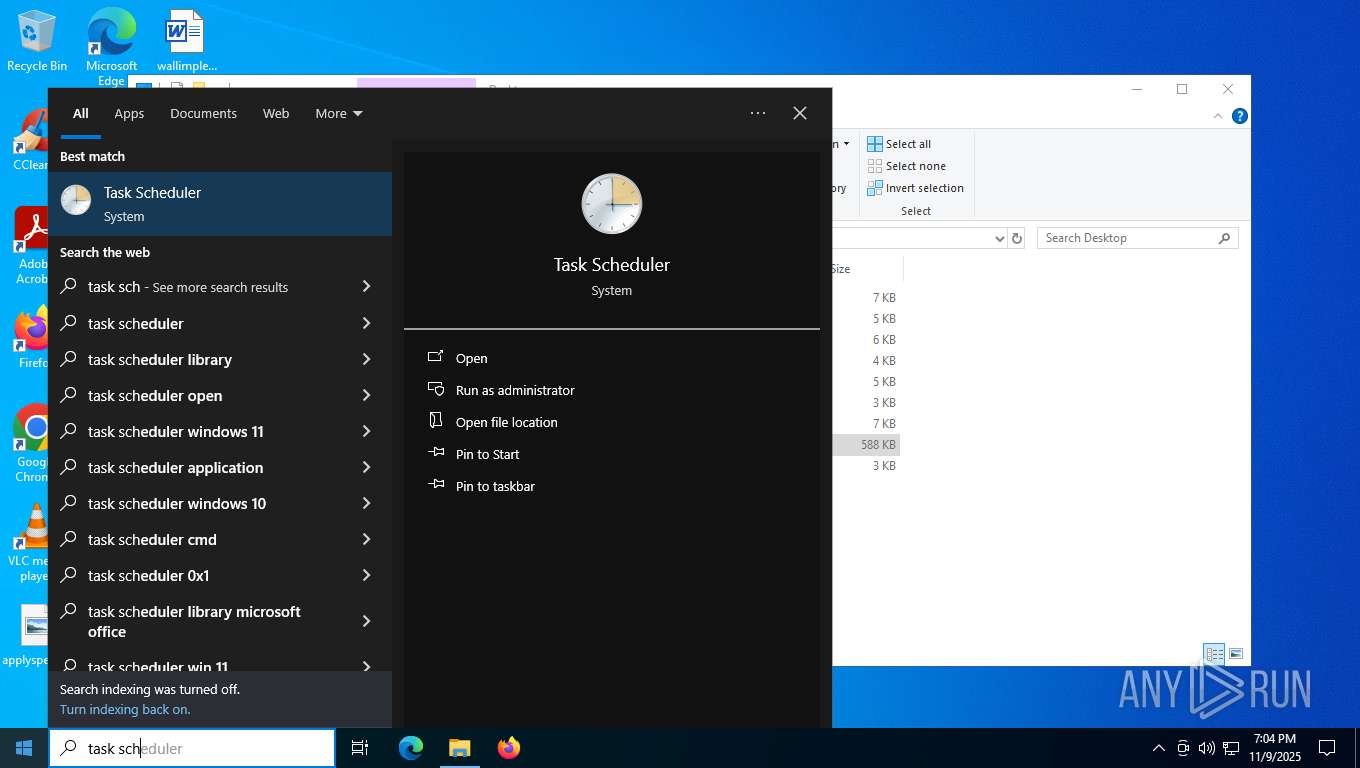Show hidden system tray icons

[1159, 748]
